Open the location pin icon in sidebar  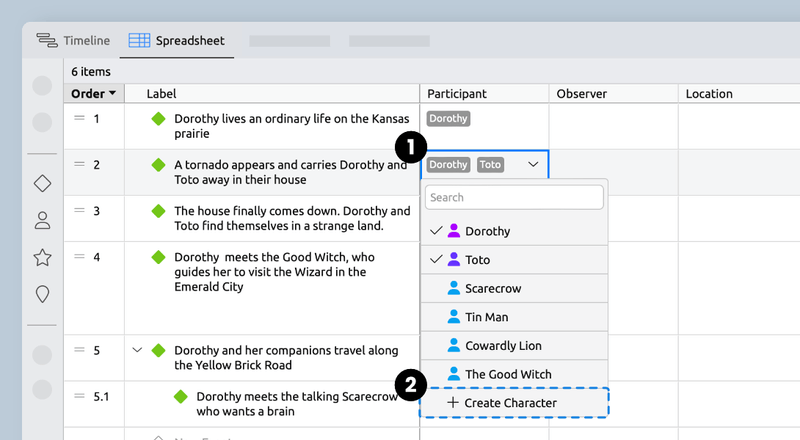42,294
